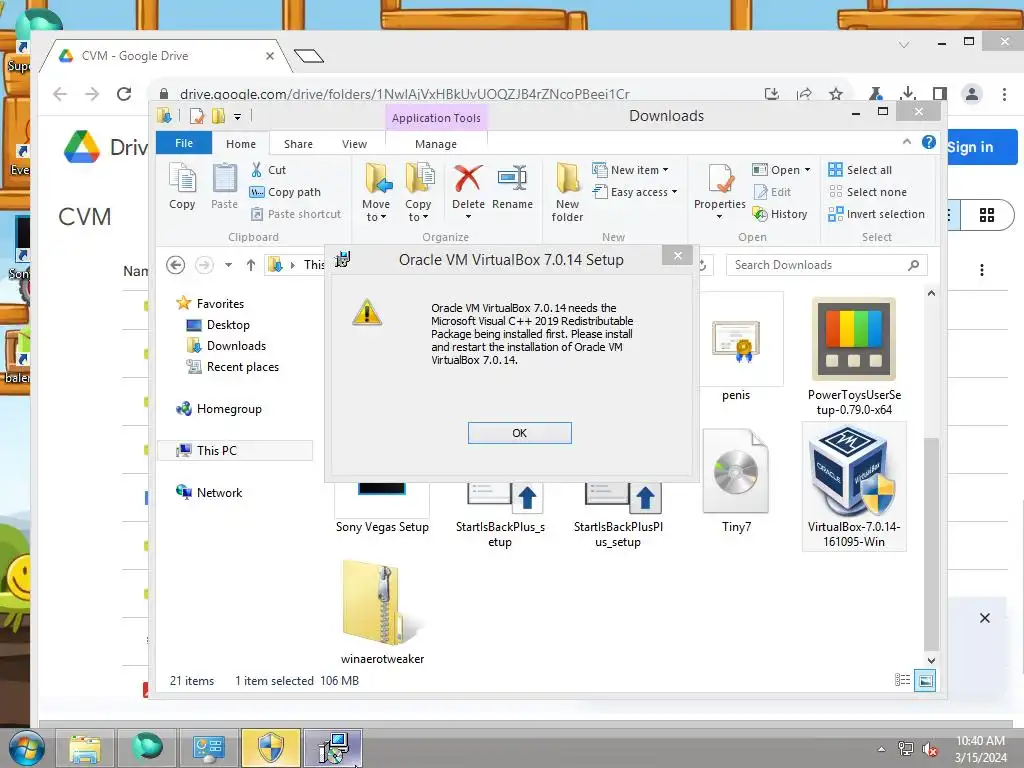Open the Open button dropdown in the ribbon
Image resolution: width=1024 pixels, height=768 pixels.
point(781,170)
